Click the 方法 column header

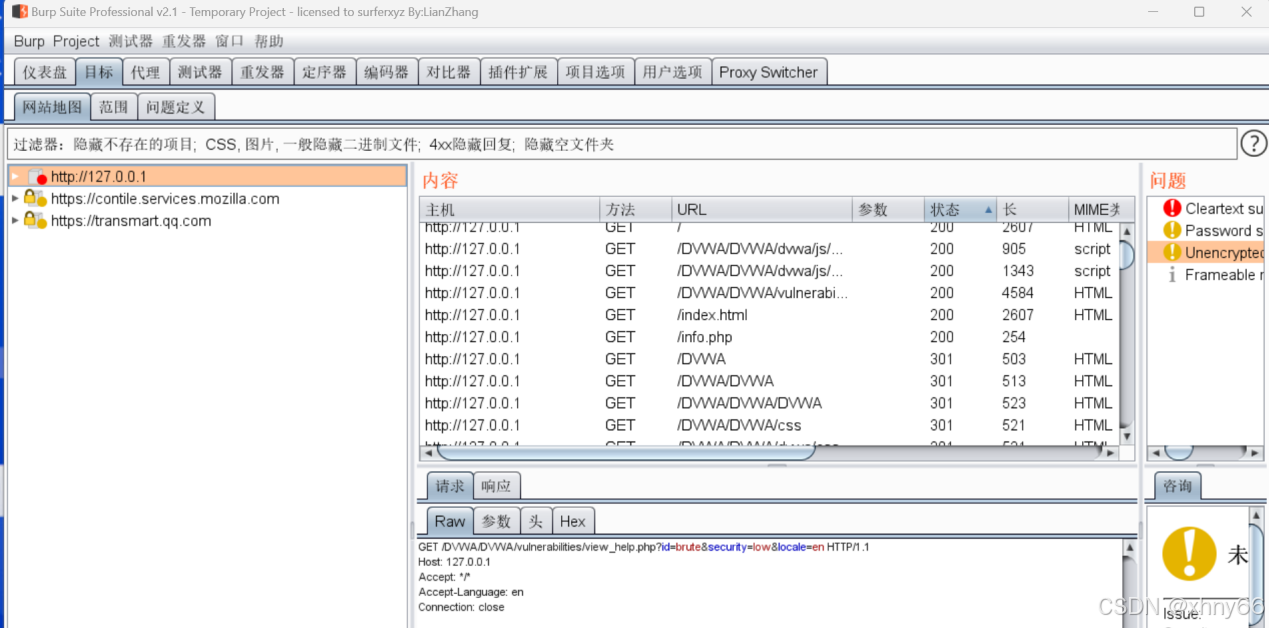(x=635, y=209)
